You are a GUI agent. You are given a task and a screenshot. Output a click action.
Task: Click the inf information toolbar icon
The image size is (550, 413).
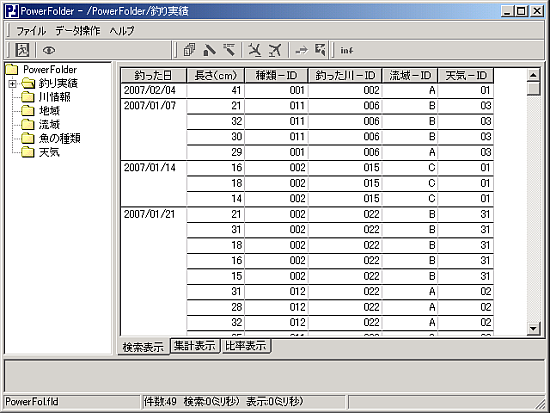pos(347,51)
